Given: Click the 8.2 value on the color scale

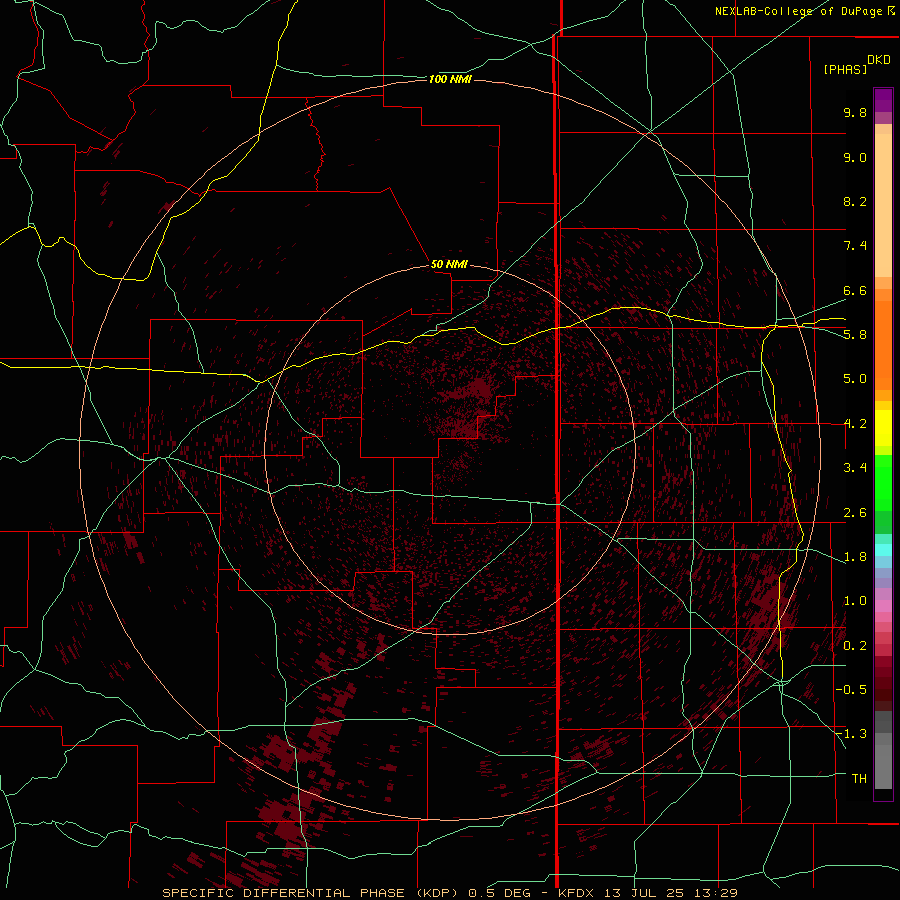Looking at the screenshot, I should coord(855,201).
